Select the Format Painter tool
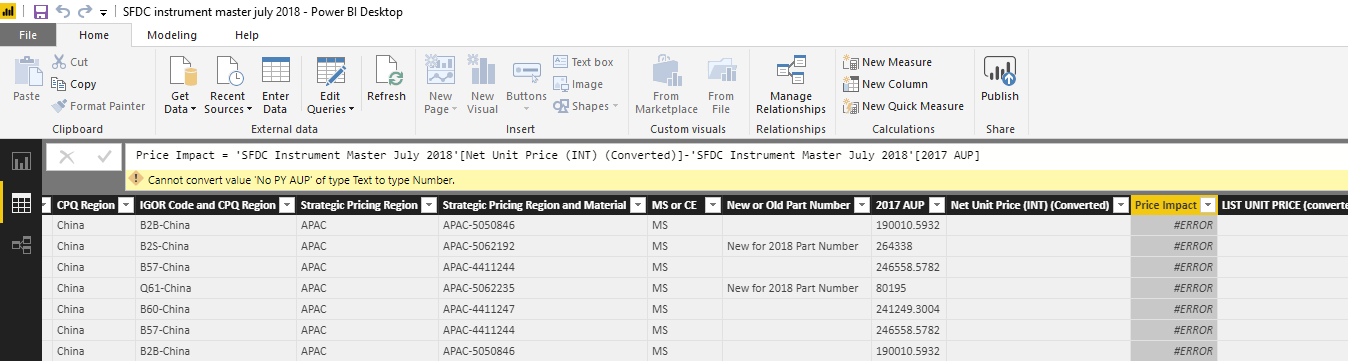Viewport: 1348px width, 361px height. (98, 106)
